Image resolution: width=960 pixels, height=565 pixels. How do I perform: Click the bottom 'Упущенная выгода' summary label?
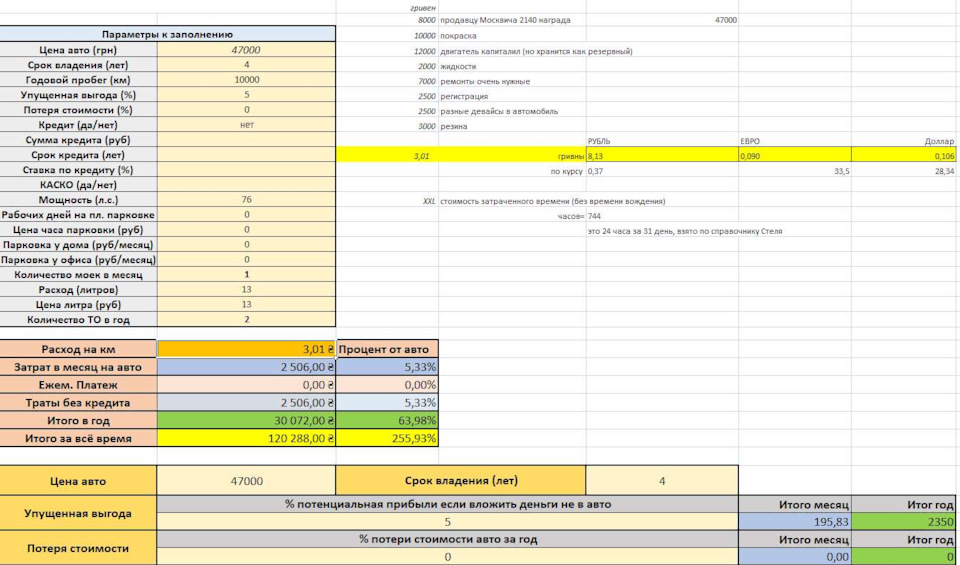tap(78, 513)
